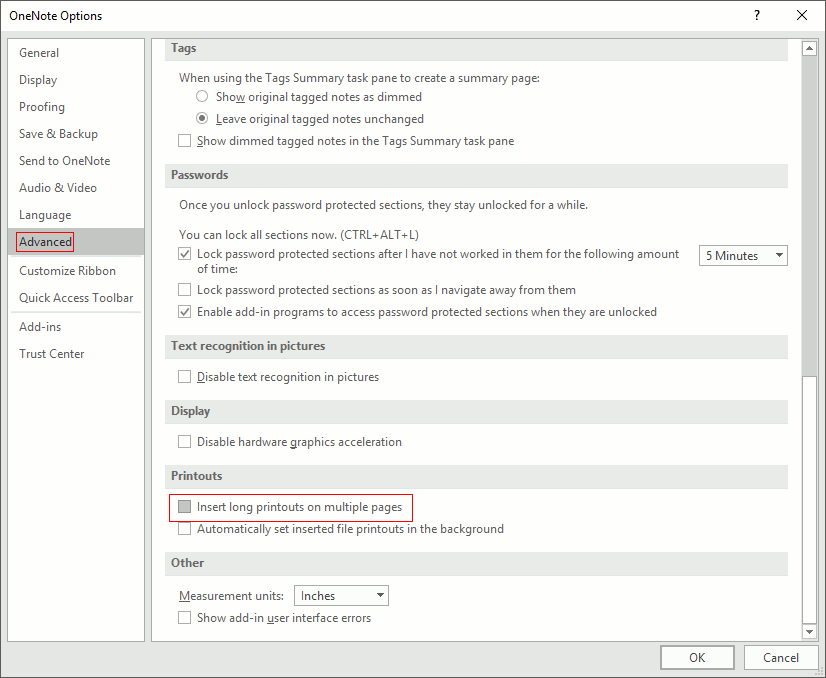The width and height of the screenshot is (826, 678).
Task: Select Show original tagged notes as dimmed
Action: (x=202, y=96)
